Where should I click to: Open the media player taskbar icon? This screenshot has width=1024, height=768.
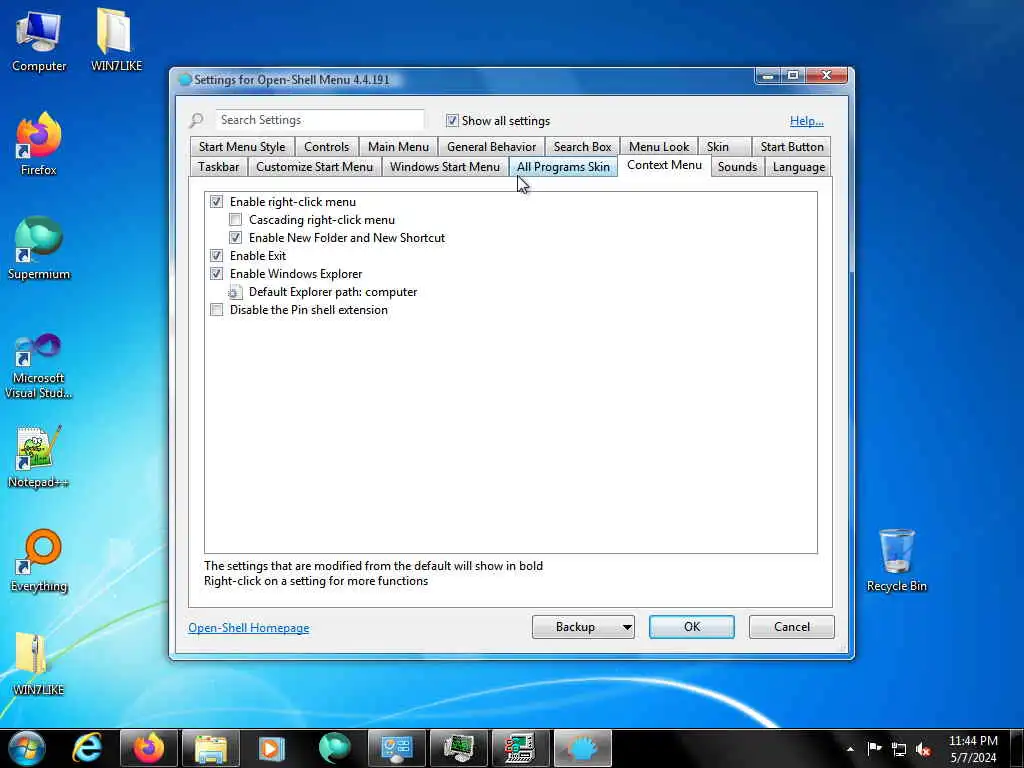tap(272, 748)
